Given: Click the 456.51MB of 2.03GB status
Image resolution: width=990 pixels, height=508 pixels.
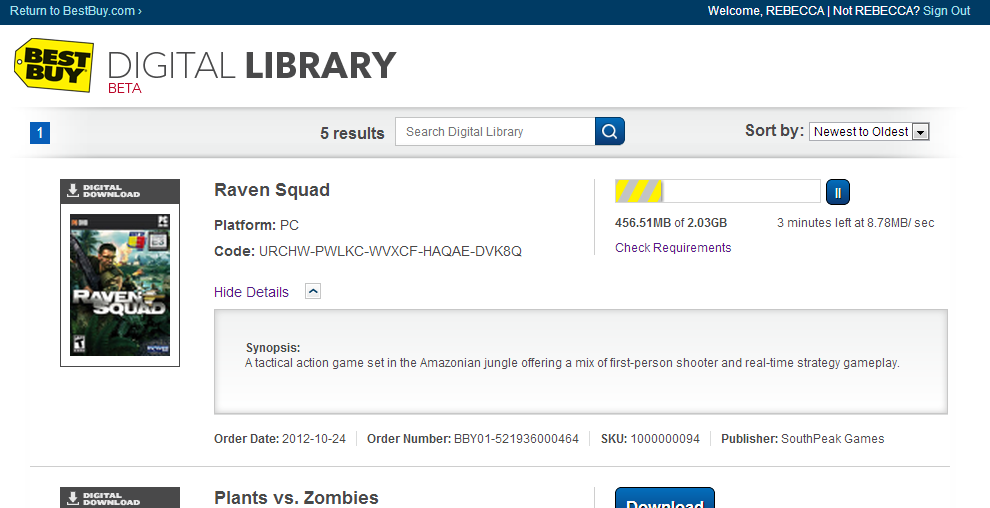Looking at the screenshot, I should click(671, 223).
